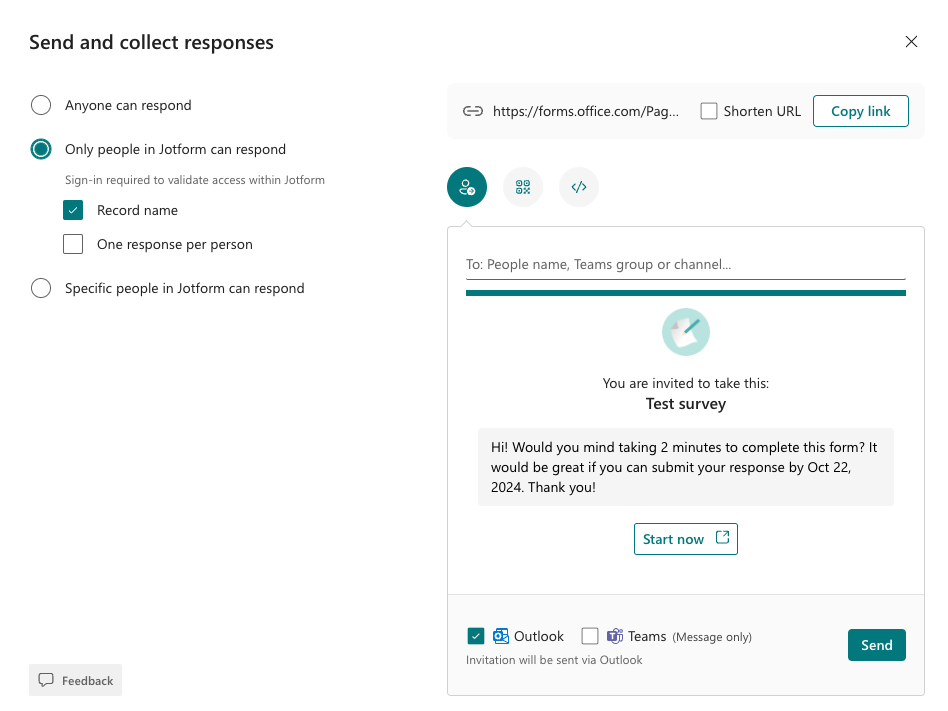Select the invite people sharing icon
This screenshot has width=948, height=711.
pyautogui.click(x=467, y=187)
